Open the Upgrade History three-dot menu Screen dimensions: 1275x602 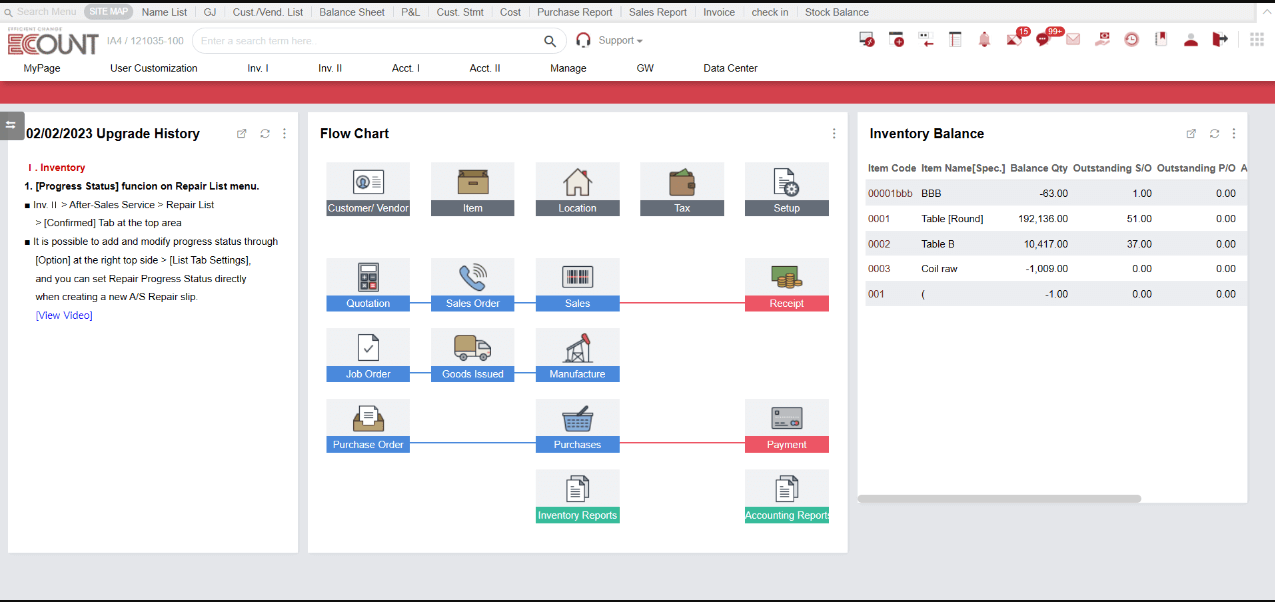(284, 133)
